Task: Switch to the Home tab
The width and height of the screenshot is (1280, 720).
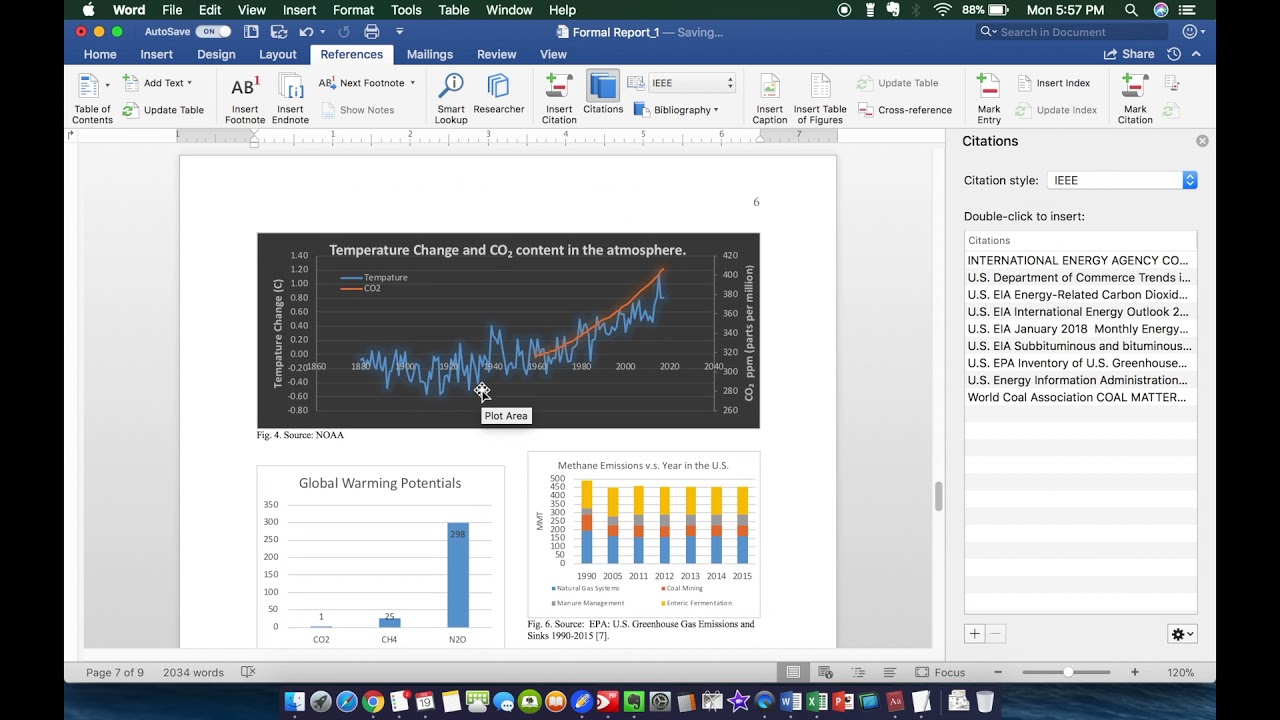Action: 100,54
